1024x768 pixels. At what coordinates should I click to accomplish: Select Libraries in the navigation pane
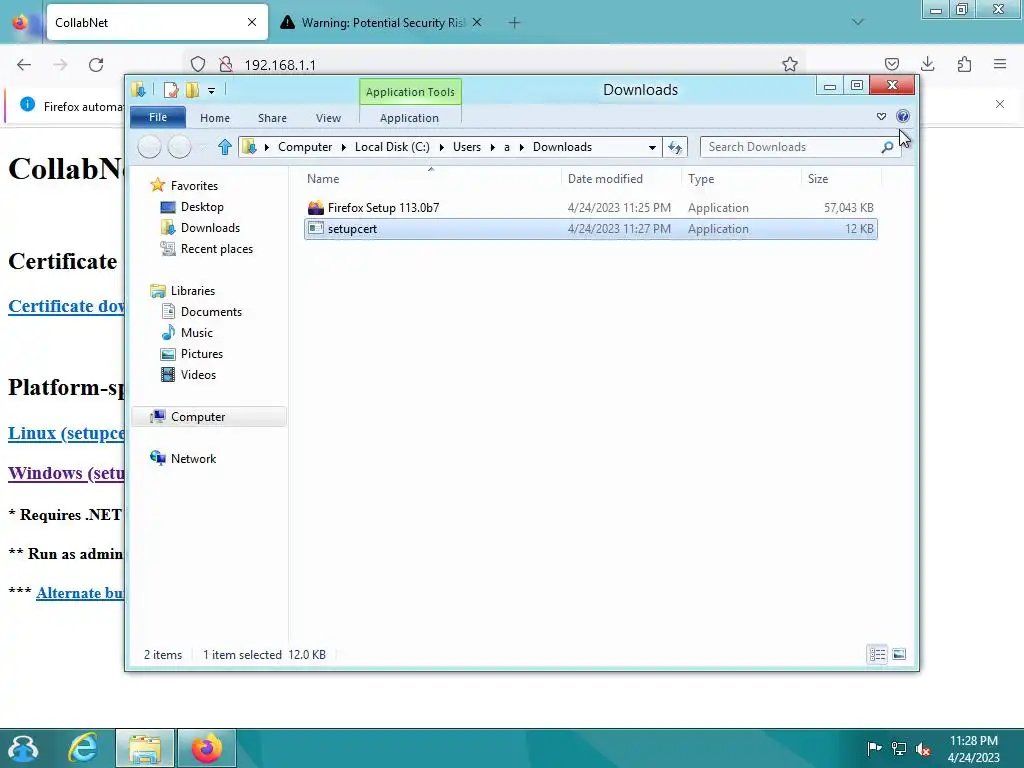coord(193,291)
